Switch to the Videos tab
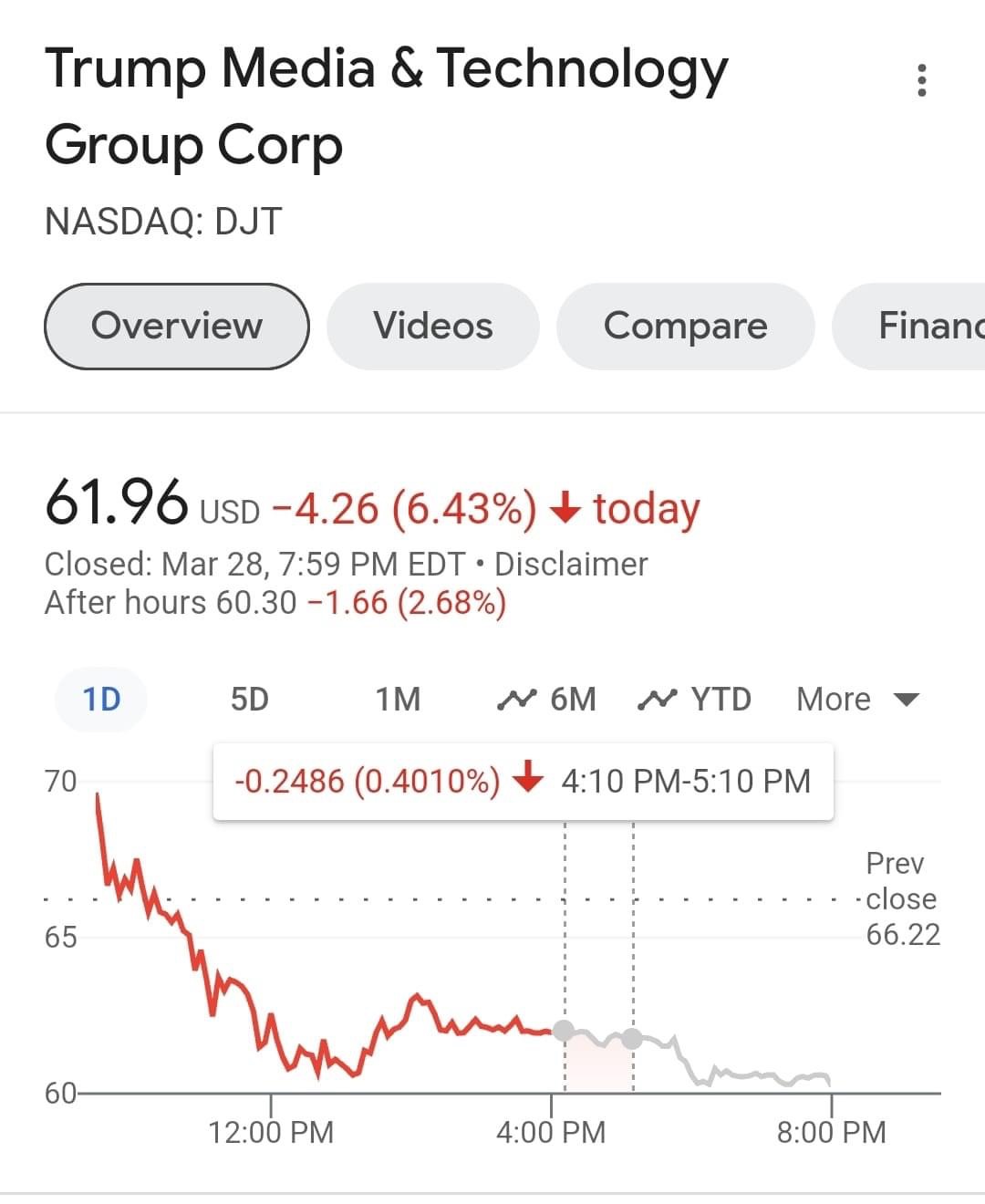This screenshot has height=1204, width=985. tap(433, 327)
